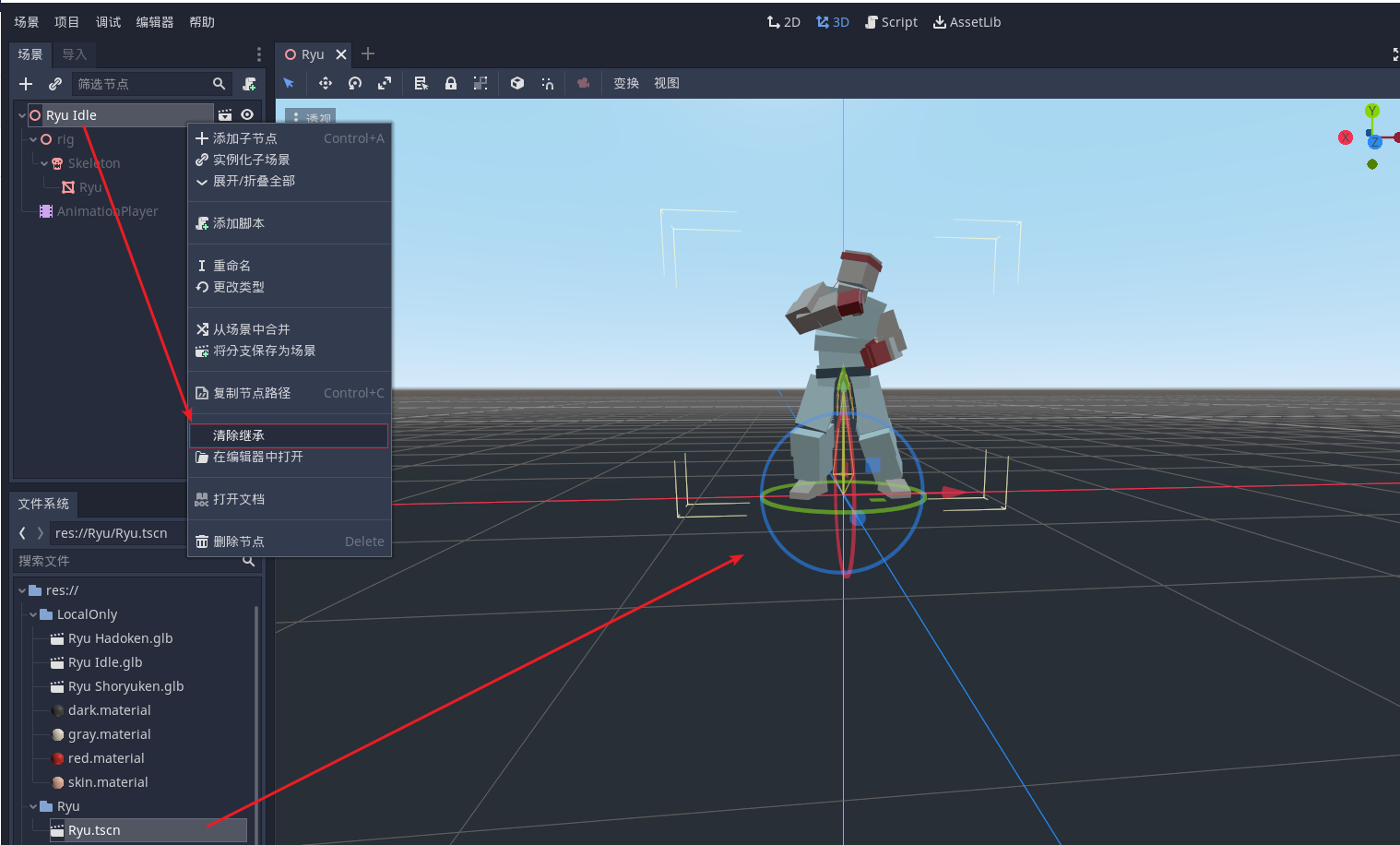Choose 添加子节点 from context menu
This screenshot has height=845, width=1400.
[290, 138]
